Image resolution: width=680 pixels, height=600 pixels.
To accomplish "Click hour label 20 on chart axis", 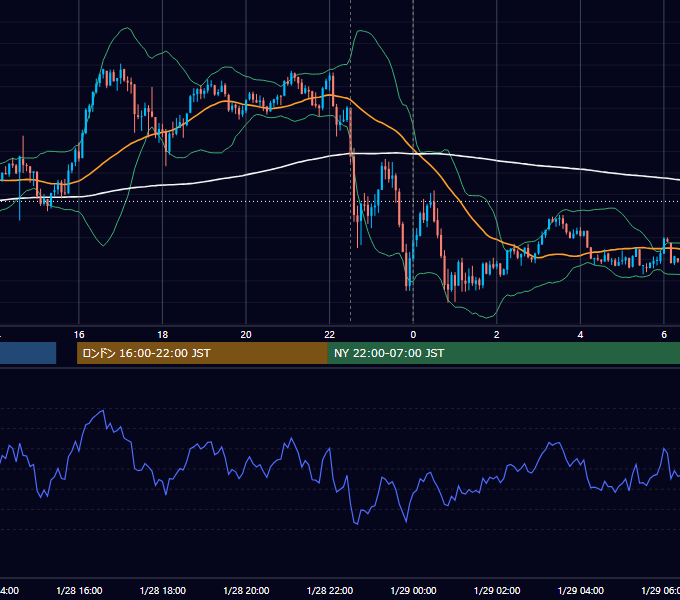I will pyautogui.click(x=246, y=334).
